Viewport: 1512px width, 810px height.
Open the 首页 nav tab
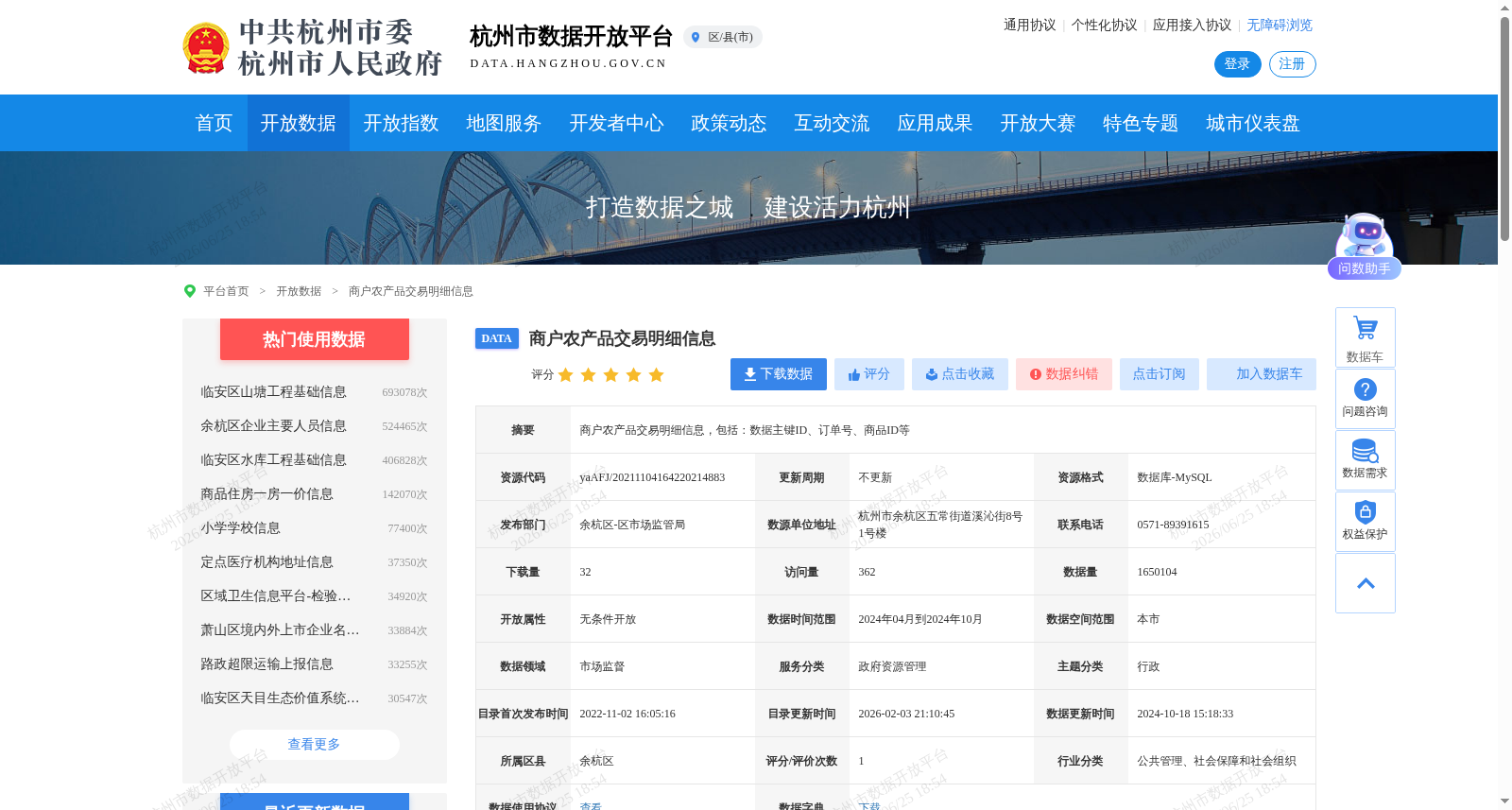coord(214,123)
